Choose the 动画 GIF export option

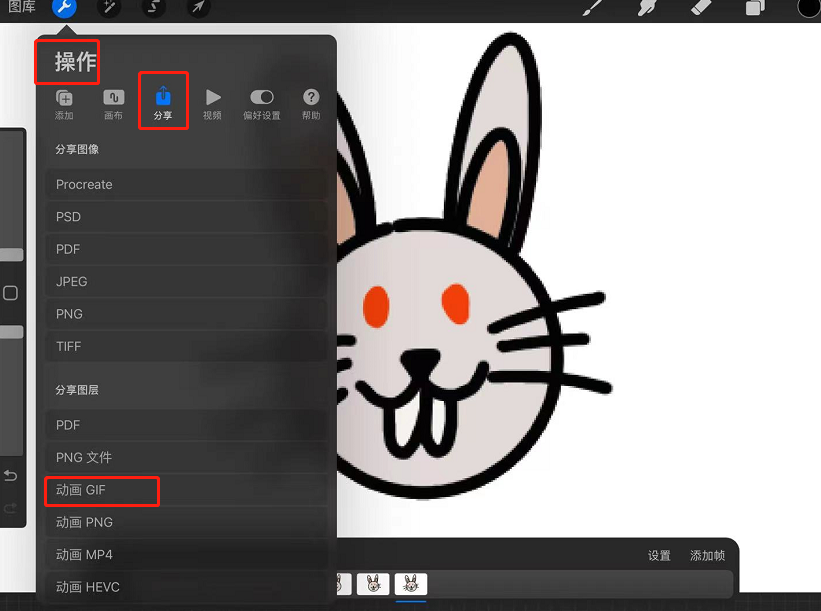[102, 491]
